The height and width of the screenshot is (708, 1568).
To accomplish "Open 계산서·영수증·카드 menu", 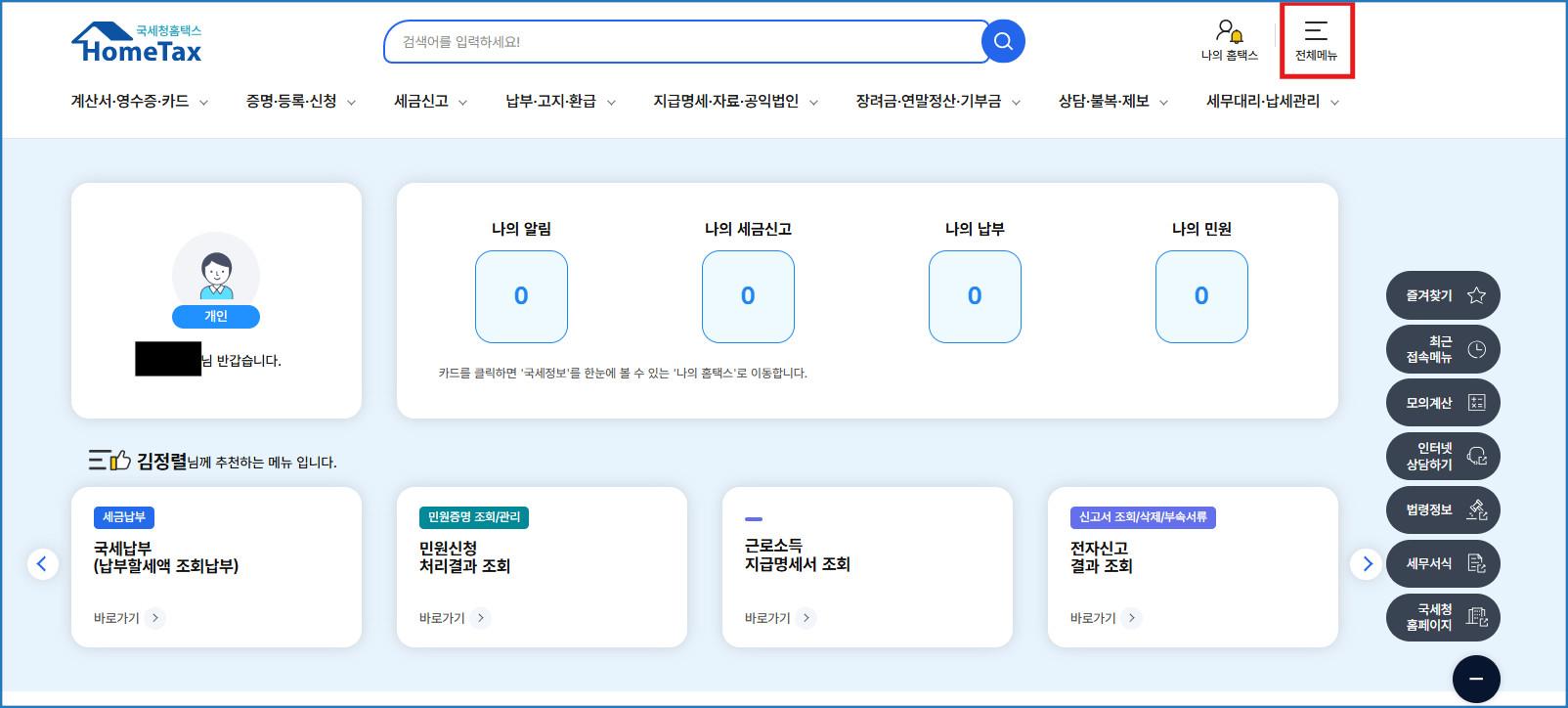I will [x=130, y=101].
